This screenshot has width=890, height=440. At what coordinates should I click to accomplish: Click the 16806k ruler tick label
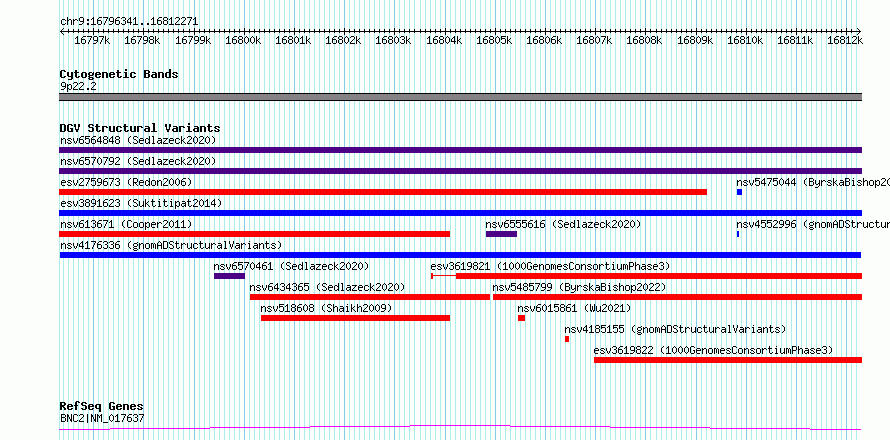pyautogui.click(x=544, y=41)
